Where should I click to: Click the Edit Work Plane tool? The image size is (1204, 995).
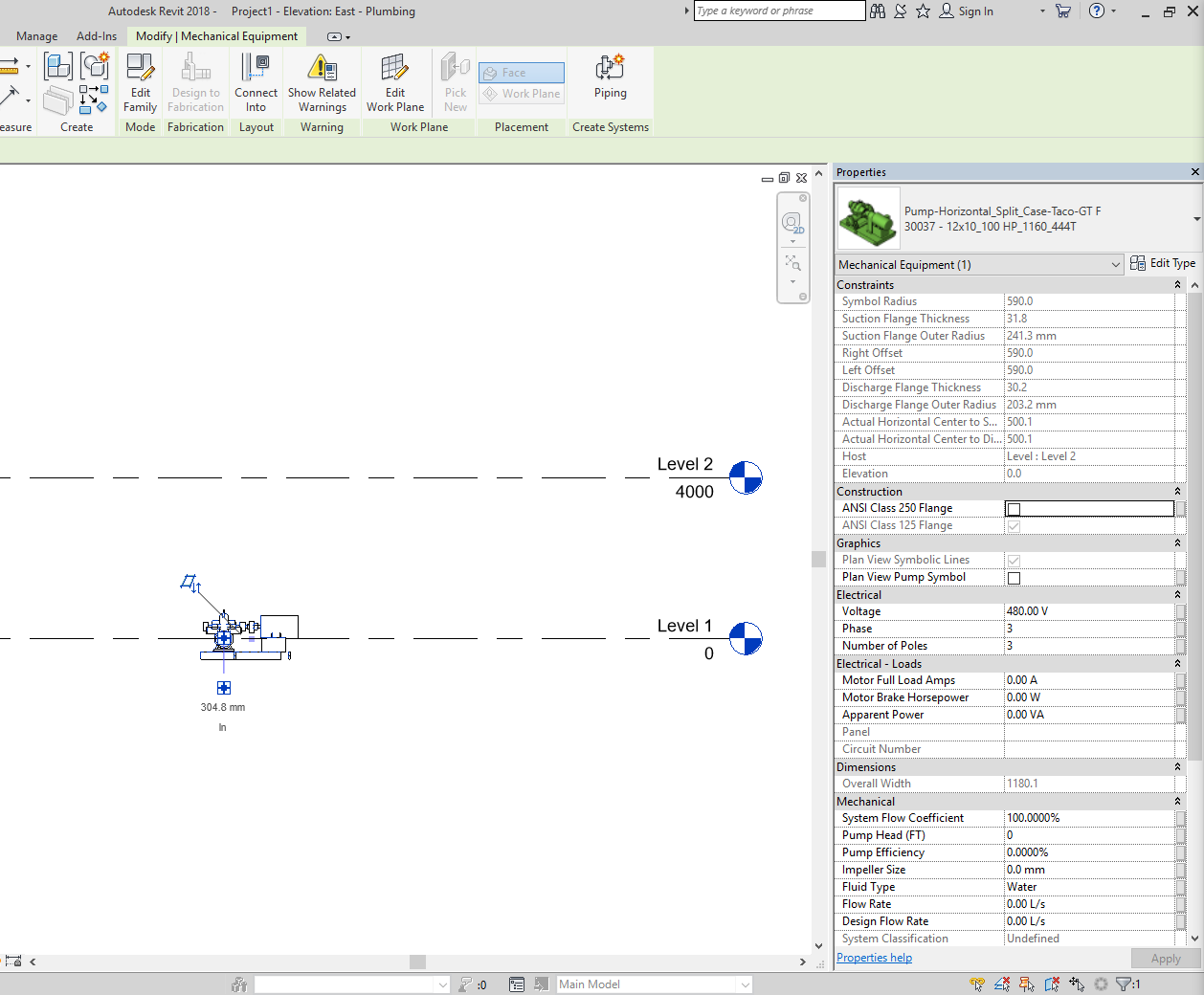pos(394,82)
